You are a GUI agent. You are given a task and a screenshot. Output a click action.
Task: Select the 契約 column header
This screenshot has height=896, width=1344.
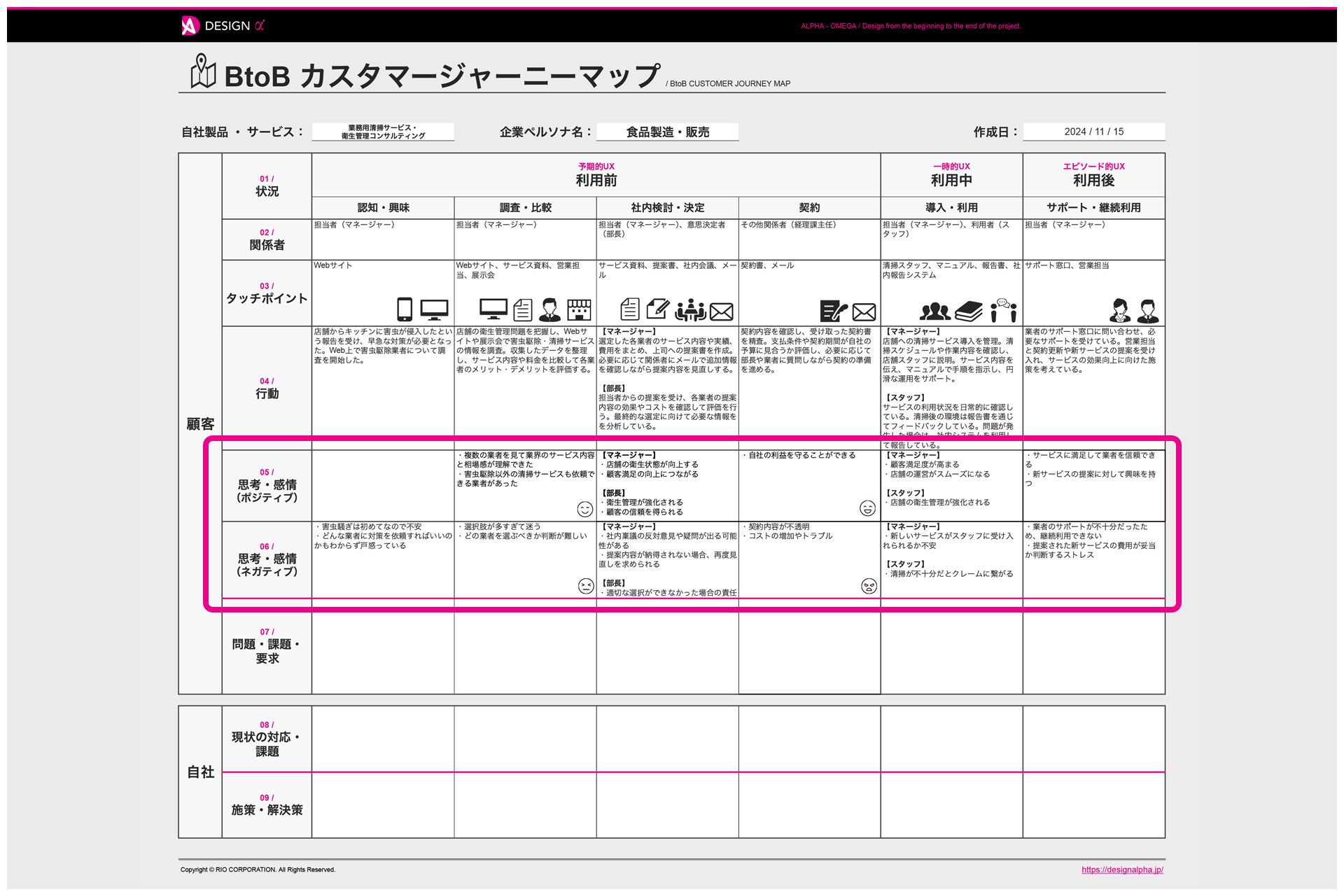point(809,207)
